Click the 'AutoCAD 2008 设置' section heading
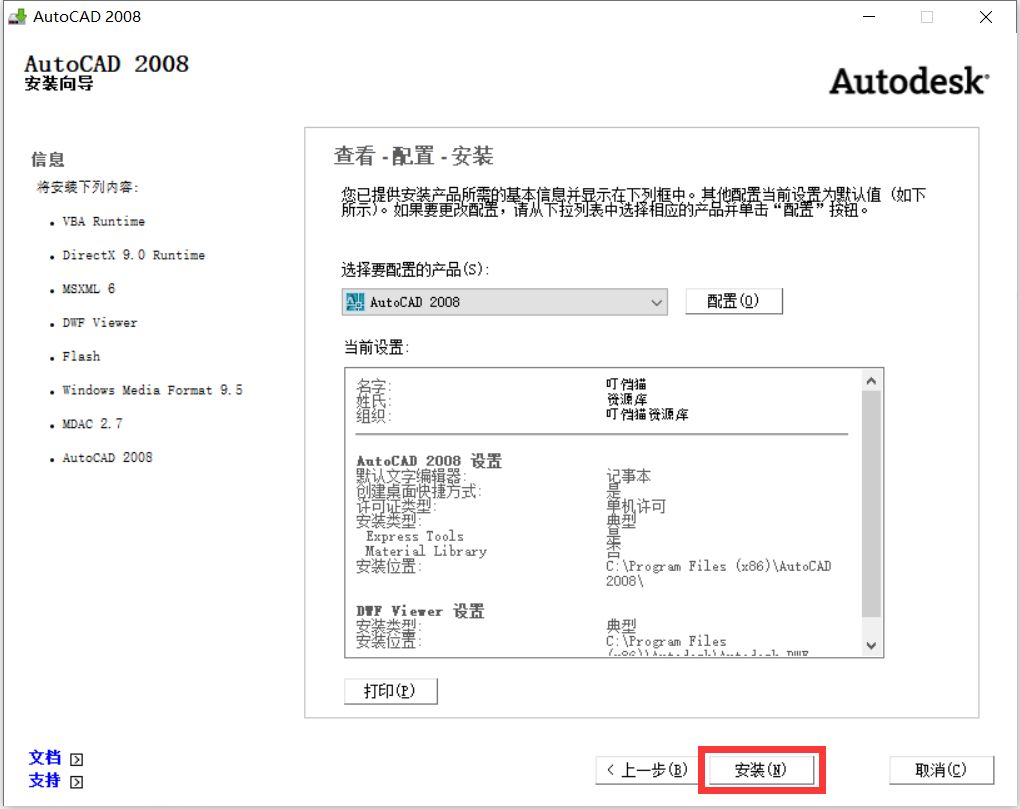This screenshot has width=1020, height=809. [x=429, y=461]
